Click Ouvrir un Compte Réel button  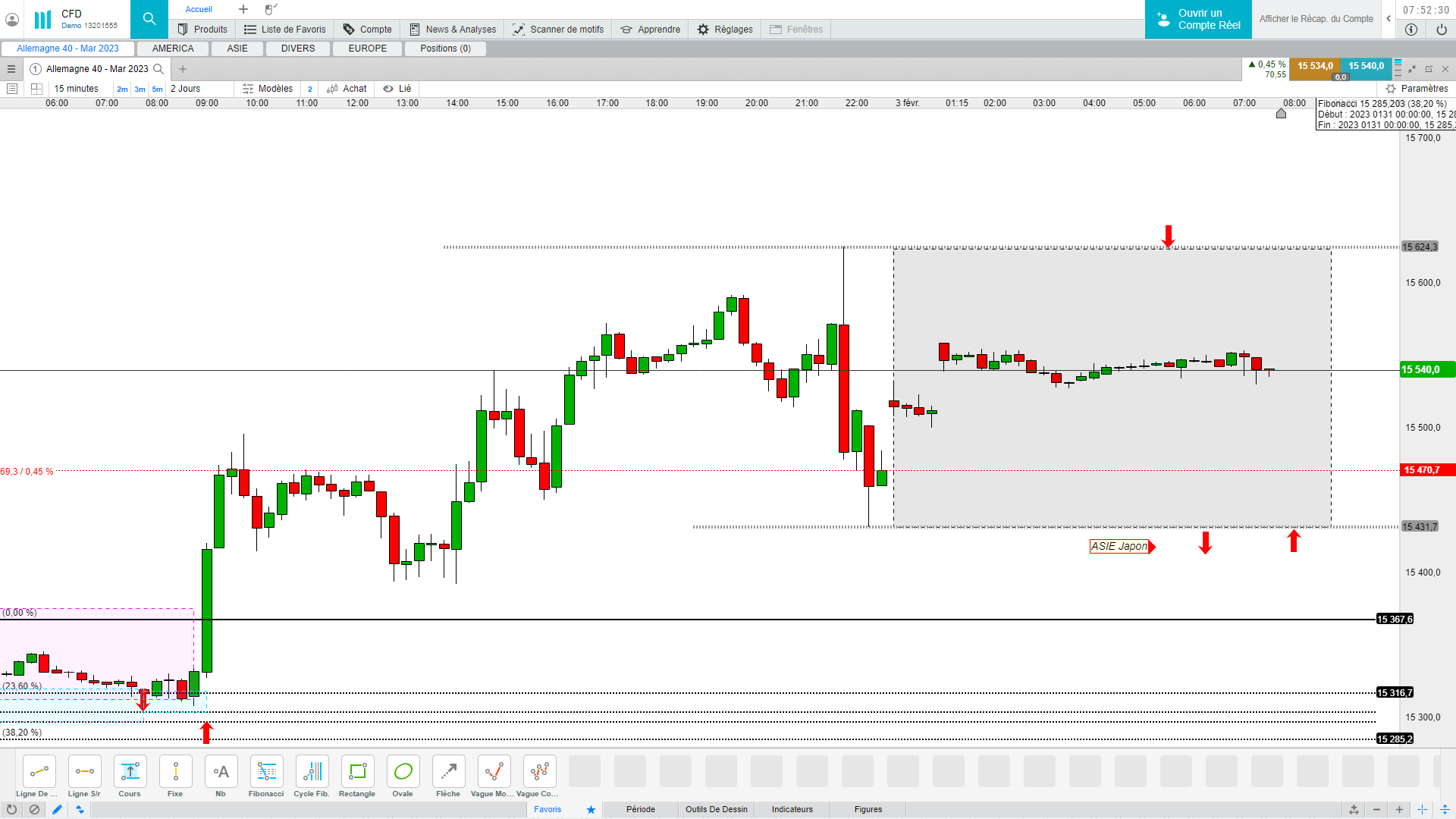pos(1198,19)
